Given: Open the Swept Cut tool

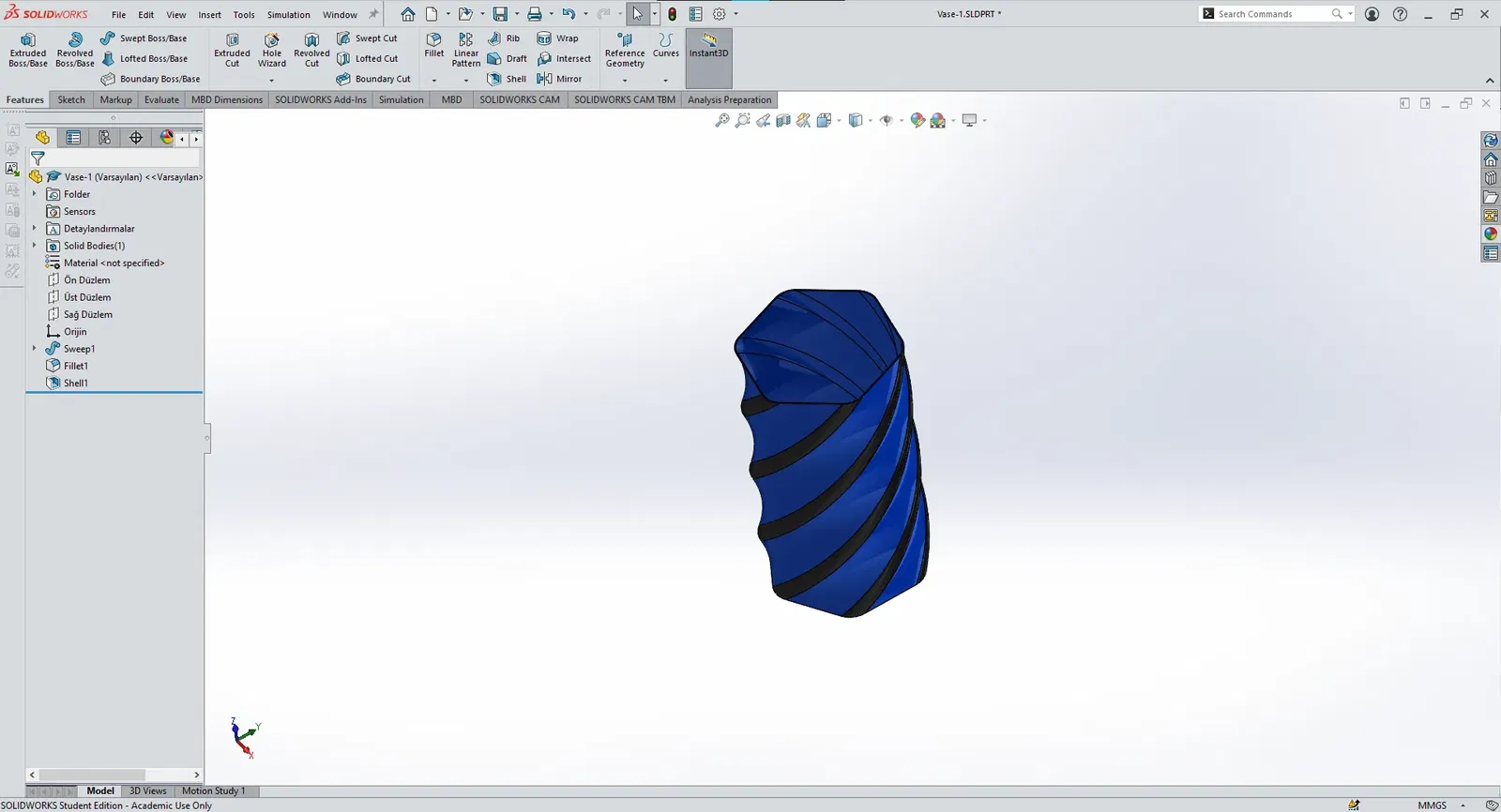Looking at the screenshot, I should (367, 38).
